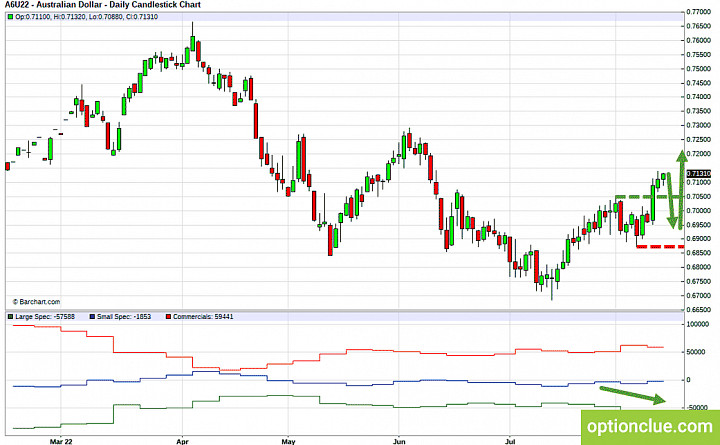
Task: Click the 0.73000 price axis label
Action: tap(699, 125)
